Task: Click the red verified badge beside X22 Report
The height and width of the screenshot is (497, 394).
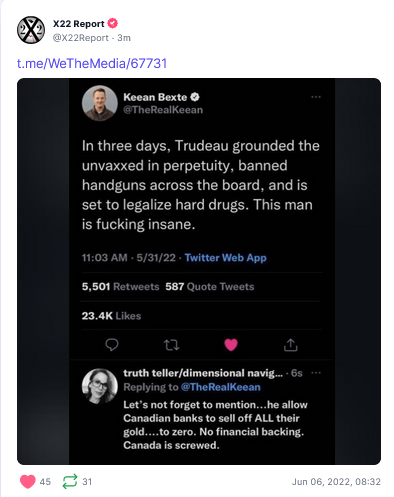Action: pyautogui.click(x=113, y=23)
